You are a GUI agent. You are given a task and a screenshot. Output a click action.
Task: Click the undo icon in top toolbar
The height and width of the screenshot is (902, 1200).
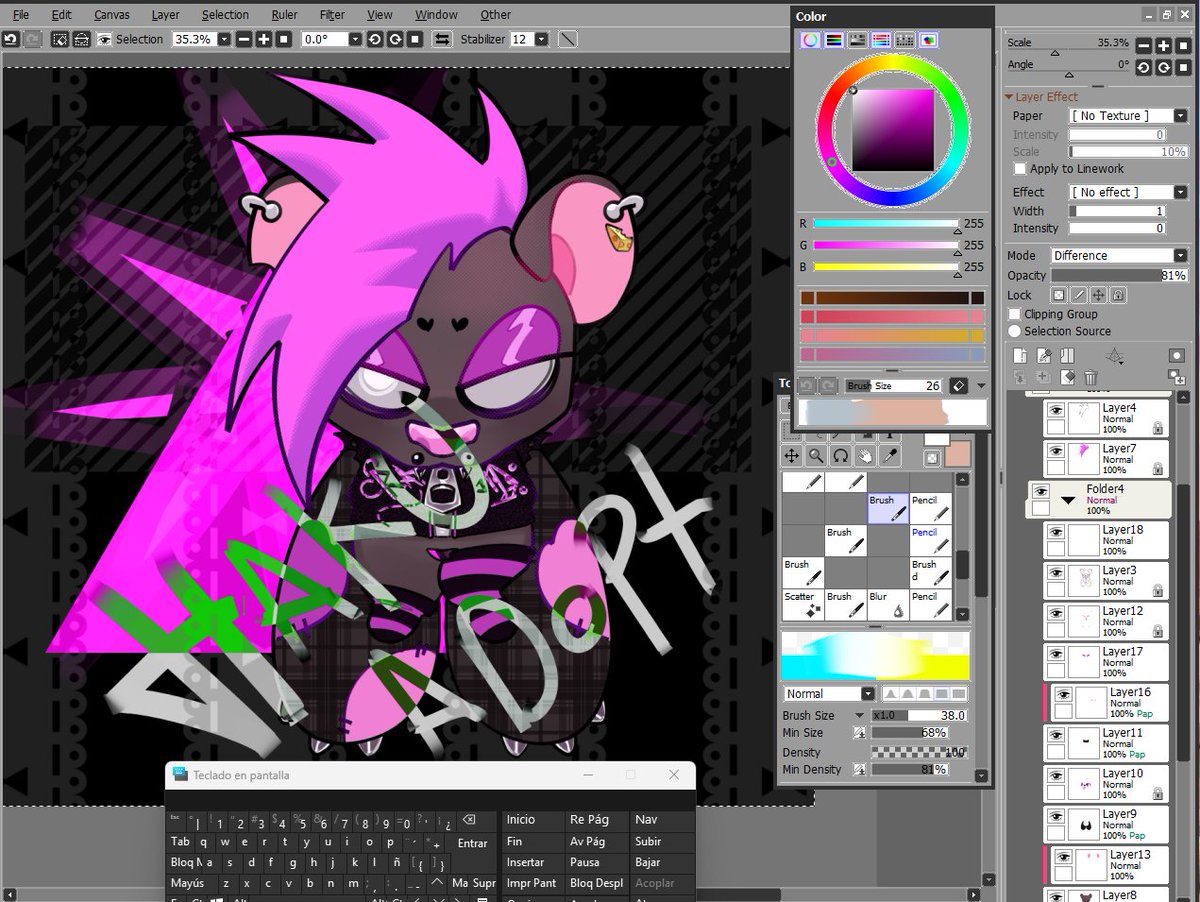pyautogui.click(x=10, y=39)
